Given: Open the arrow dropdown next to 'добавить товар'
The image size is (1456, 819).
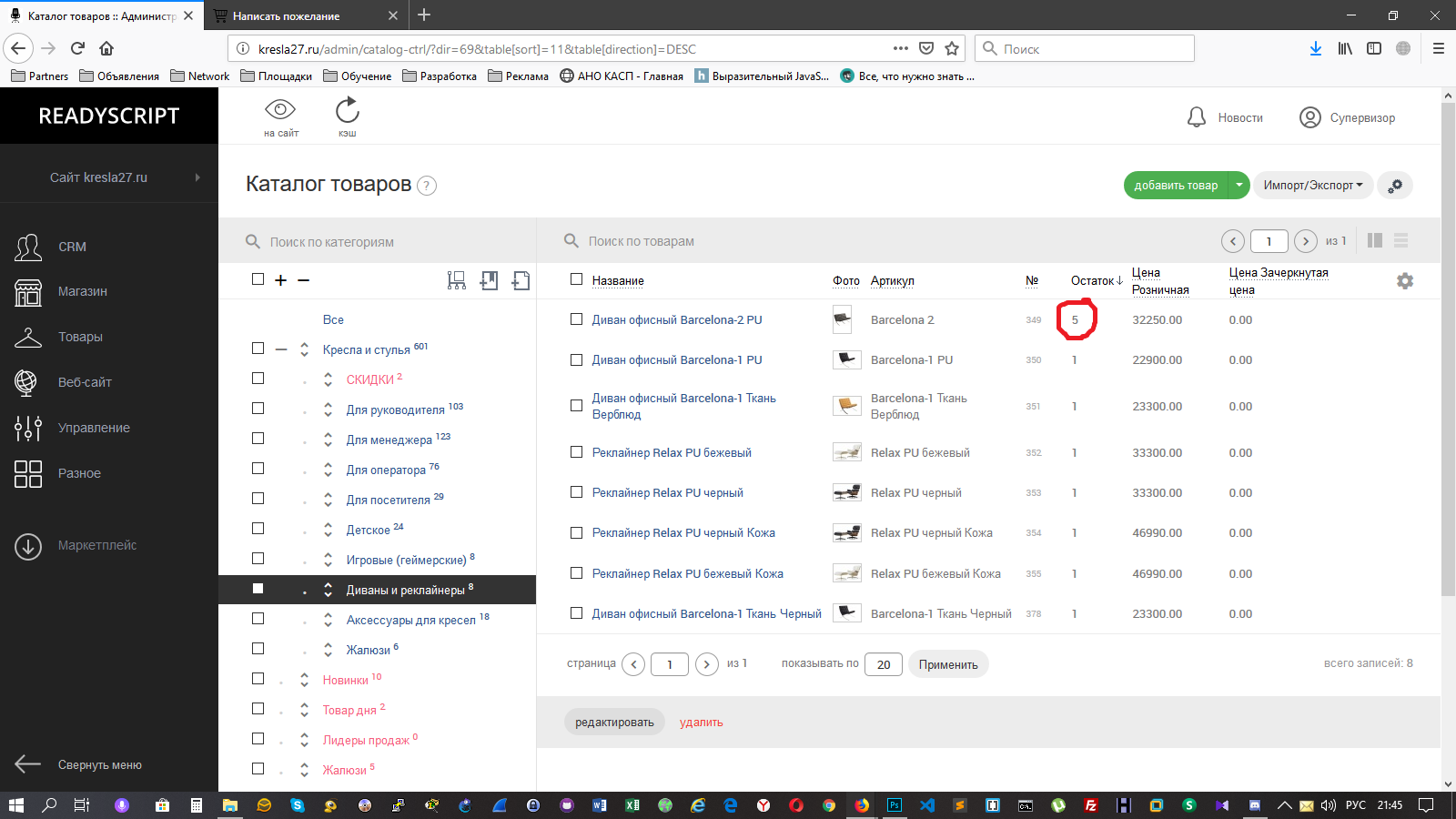Looking at the screenshot, I should [x=1239, y=186].
